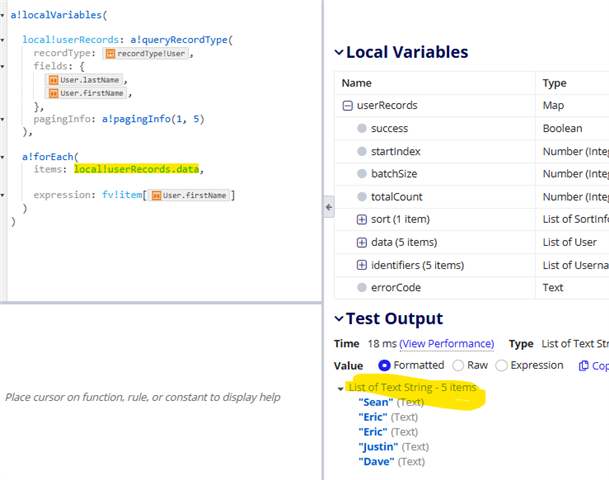Select the Expression value radio button
Viewport: 609px width, 480px height.
502,366
